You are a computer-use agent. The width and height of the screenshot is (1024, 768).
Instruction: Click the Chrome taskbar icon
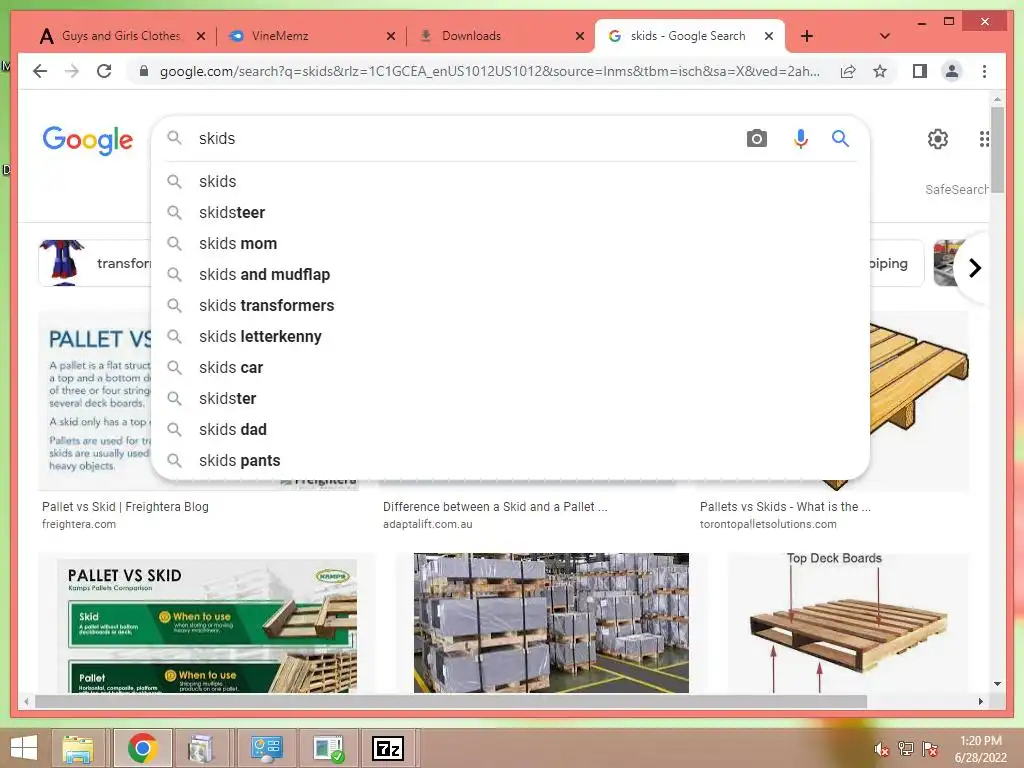point(142,748)
